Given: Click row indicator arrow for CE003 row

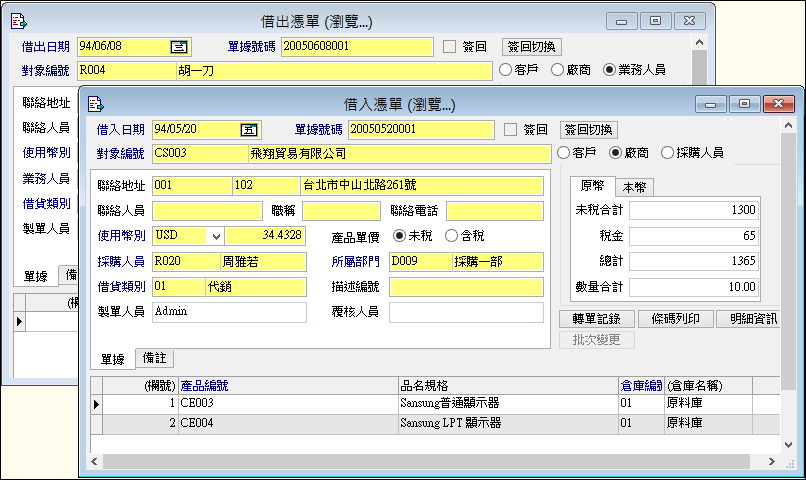Looking at the screenshot, I should tap(97, 404).
